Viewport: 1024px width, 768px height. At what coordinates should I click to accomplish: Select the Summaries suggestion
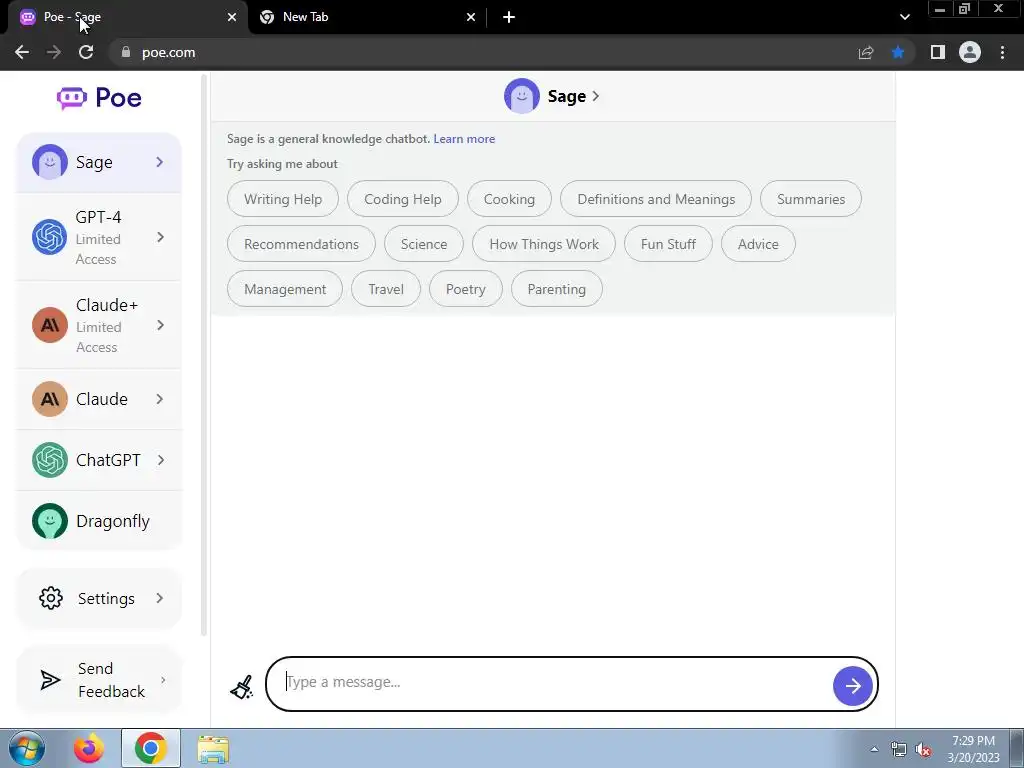pos(811,199)
